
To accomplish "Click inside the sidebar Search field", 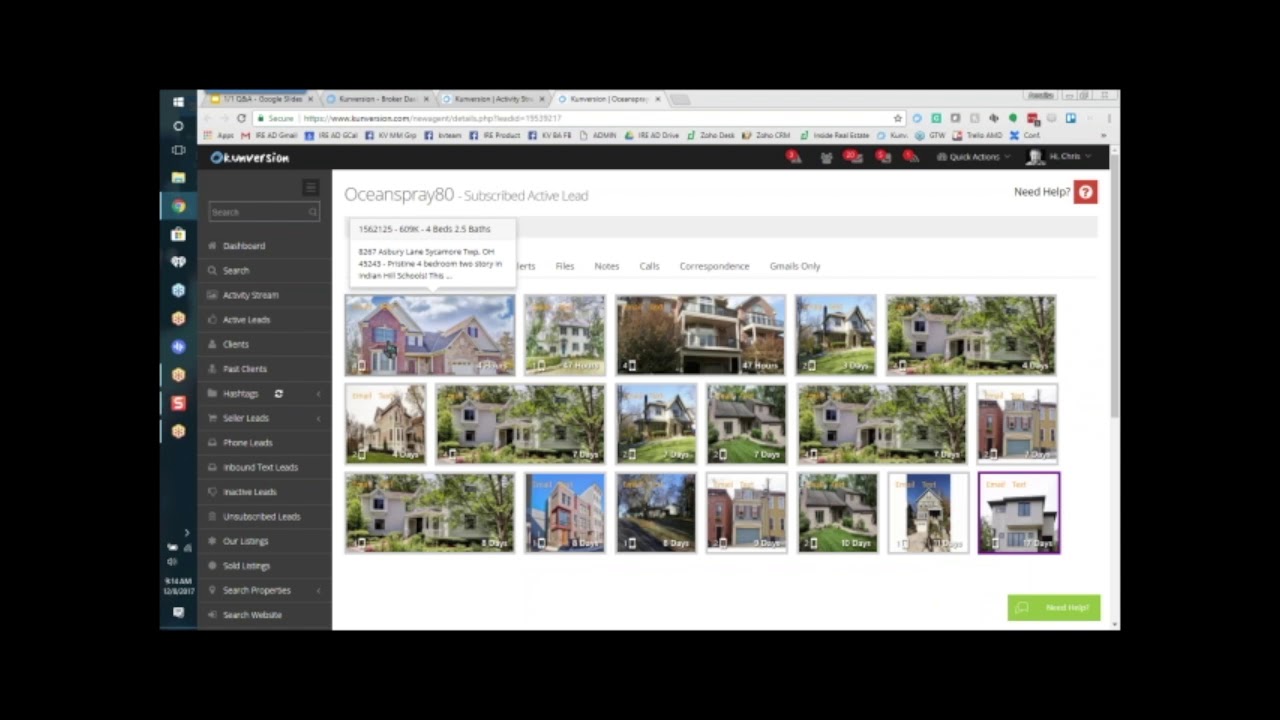I will point(264,212).
